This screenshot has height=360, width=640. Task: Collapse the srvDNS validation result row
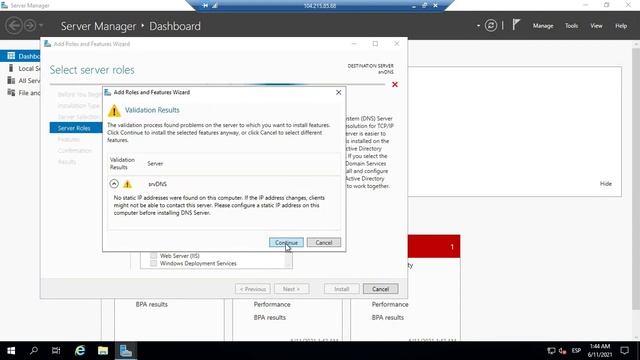point(114,184)
